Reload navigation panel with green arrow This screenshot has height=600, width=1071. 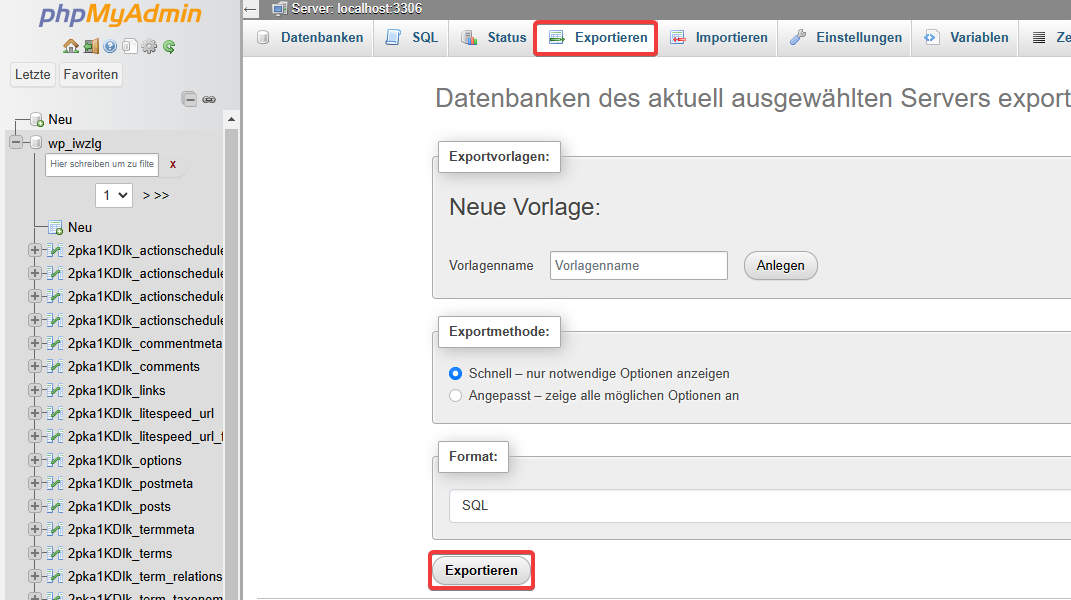coord(169,46)
